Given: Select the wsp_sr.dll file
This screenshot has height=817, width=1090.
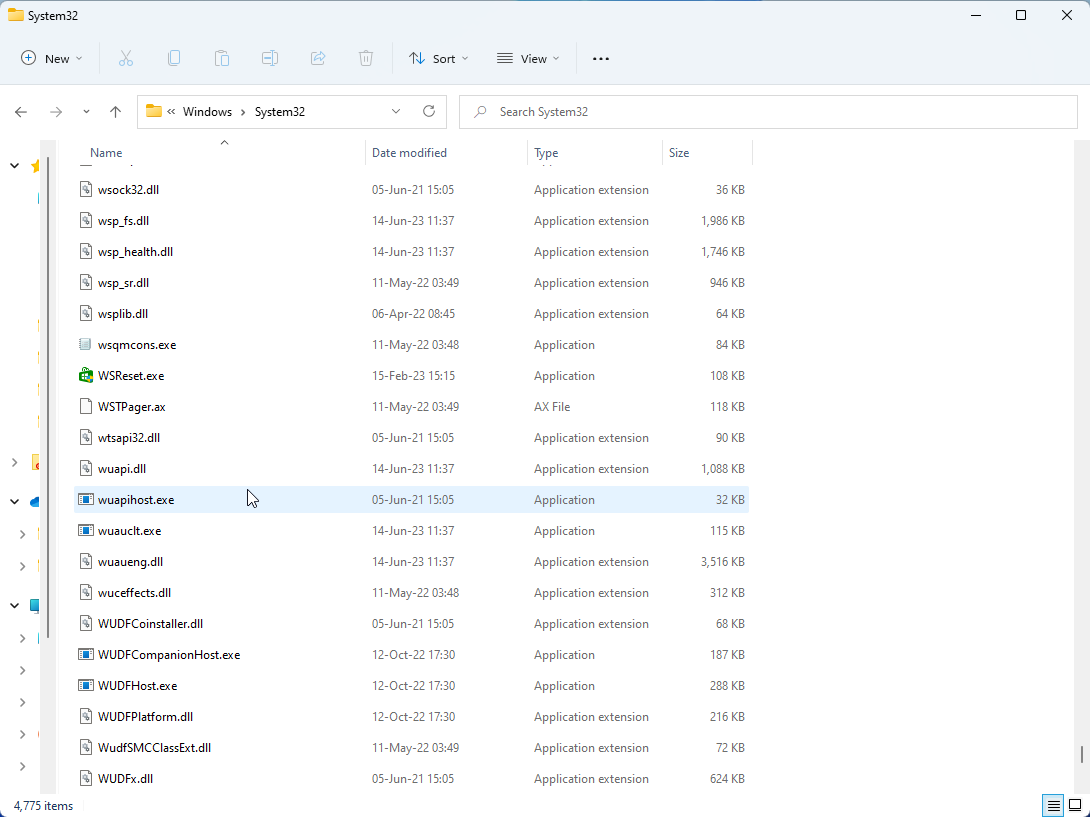Looking at the screenshot, I should [x=412, y=282].
